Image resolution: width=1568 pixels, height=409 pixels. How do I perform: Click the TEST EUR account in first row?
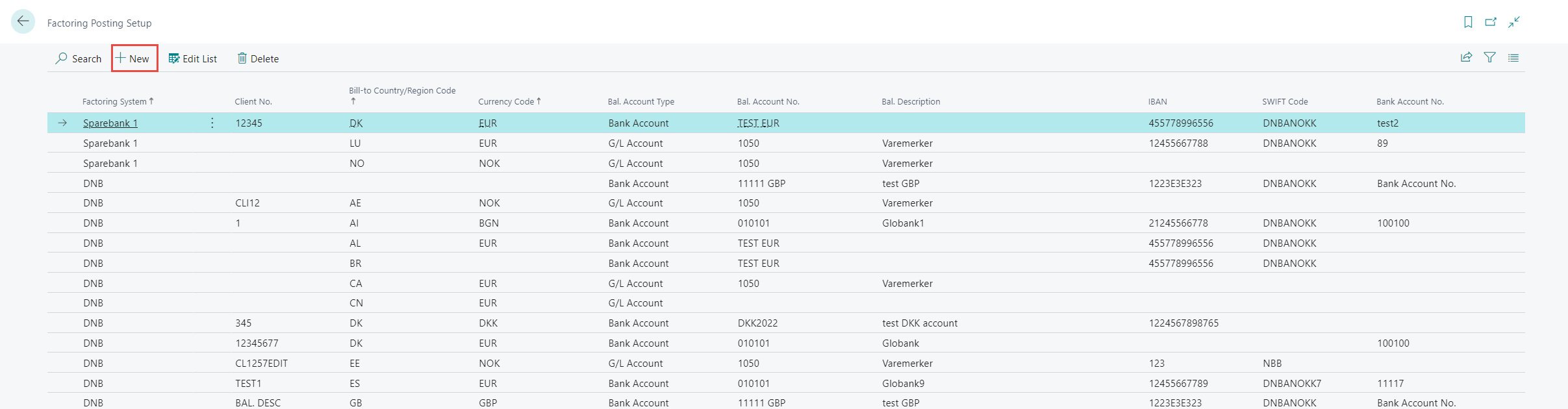pyautogui.click(x=758, y=123)
